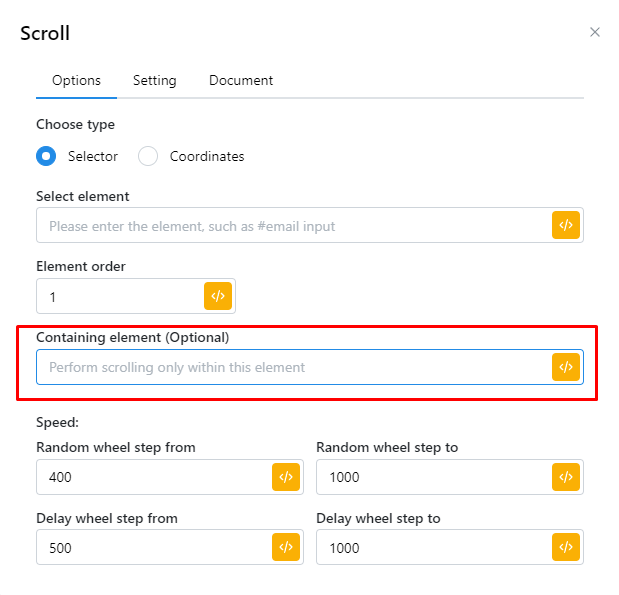Choose the Coordinates radio option
The height and width of the screenshot is (595, 619).
click(148, 156)
